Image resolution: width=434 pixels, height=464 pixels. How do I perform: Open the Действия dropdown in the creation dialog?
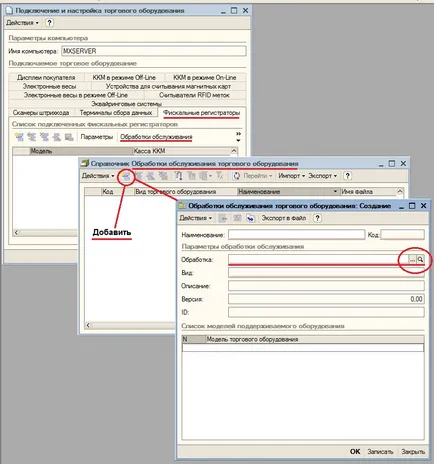pos(195,218)
